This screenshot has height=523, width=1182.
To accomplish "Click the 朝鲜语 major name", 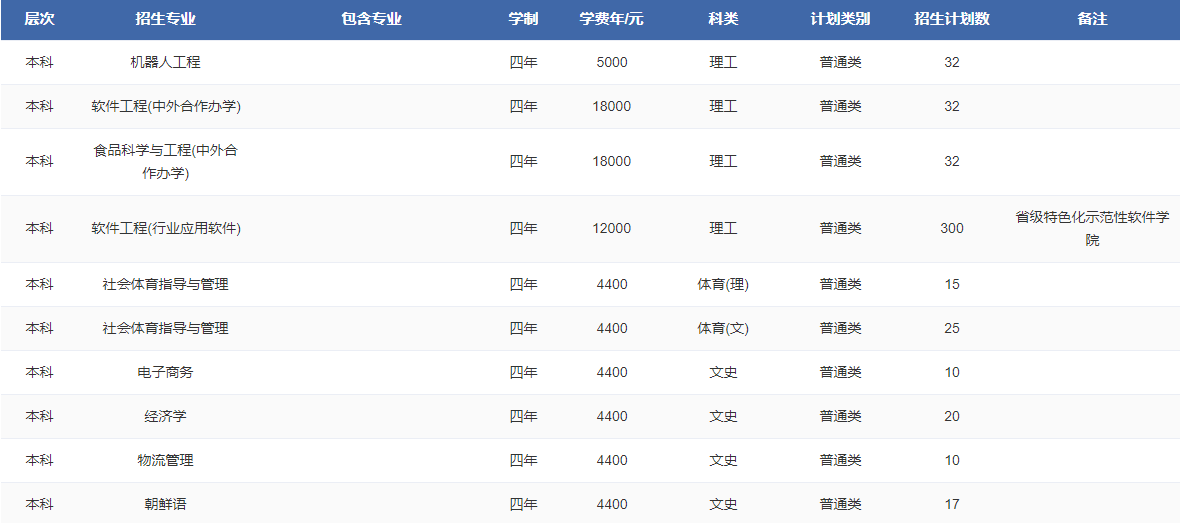I will click(x=165, y=504).
